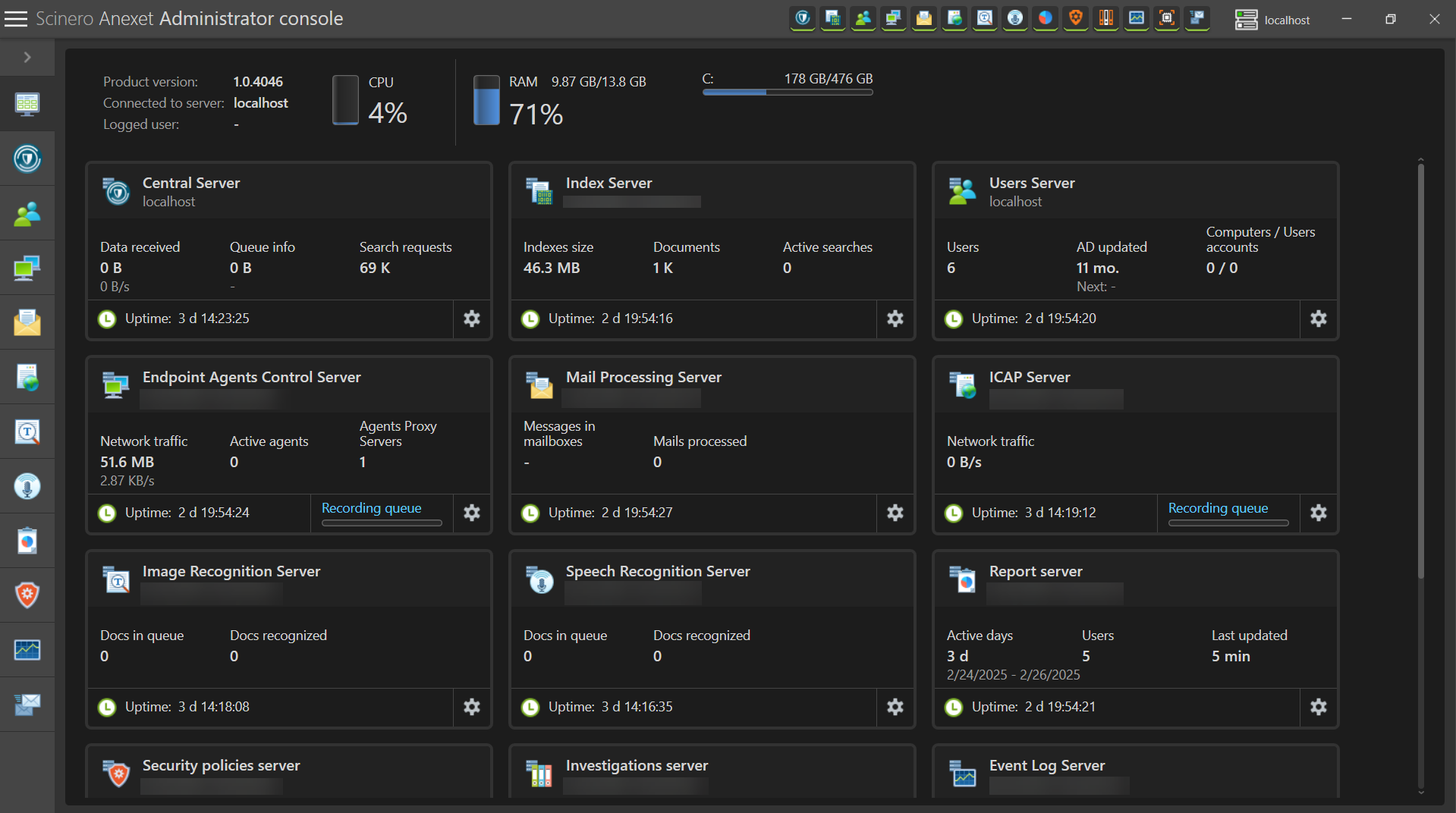This screenshot has height=813, width=1456.
Task: Click the Security policies server card header
Action: pos(221,765)
